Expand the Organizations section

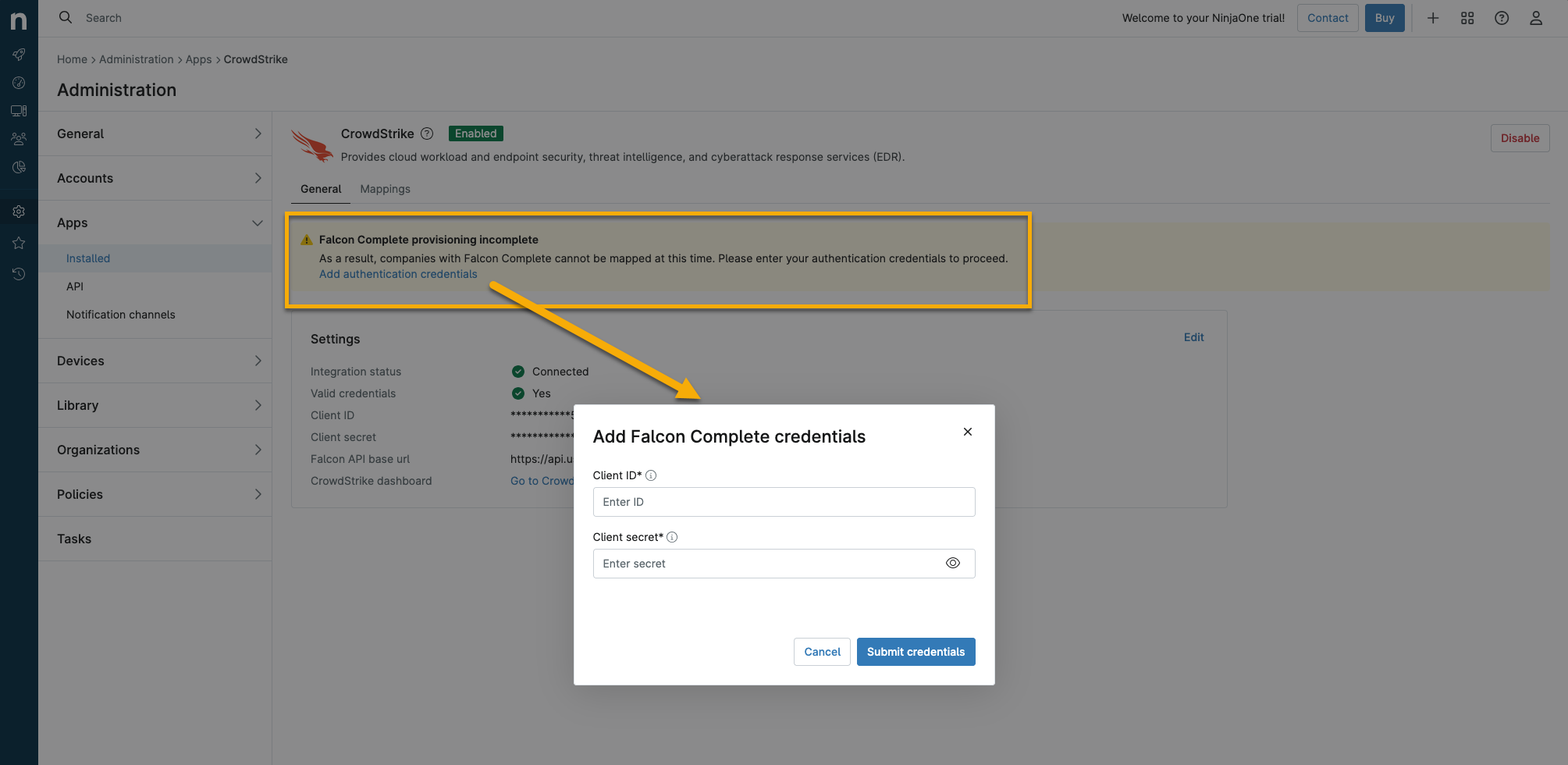155,450
